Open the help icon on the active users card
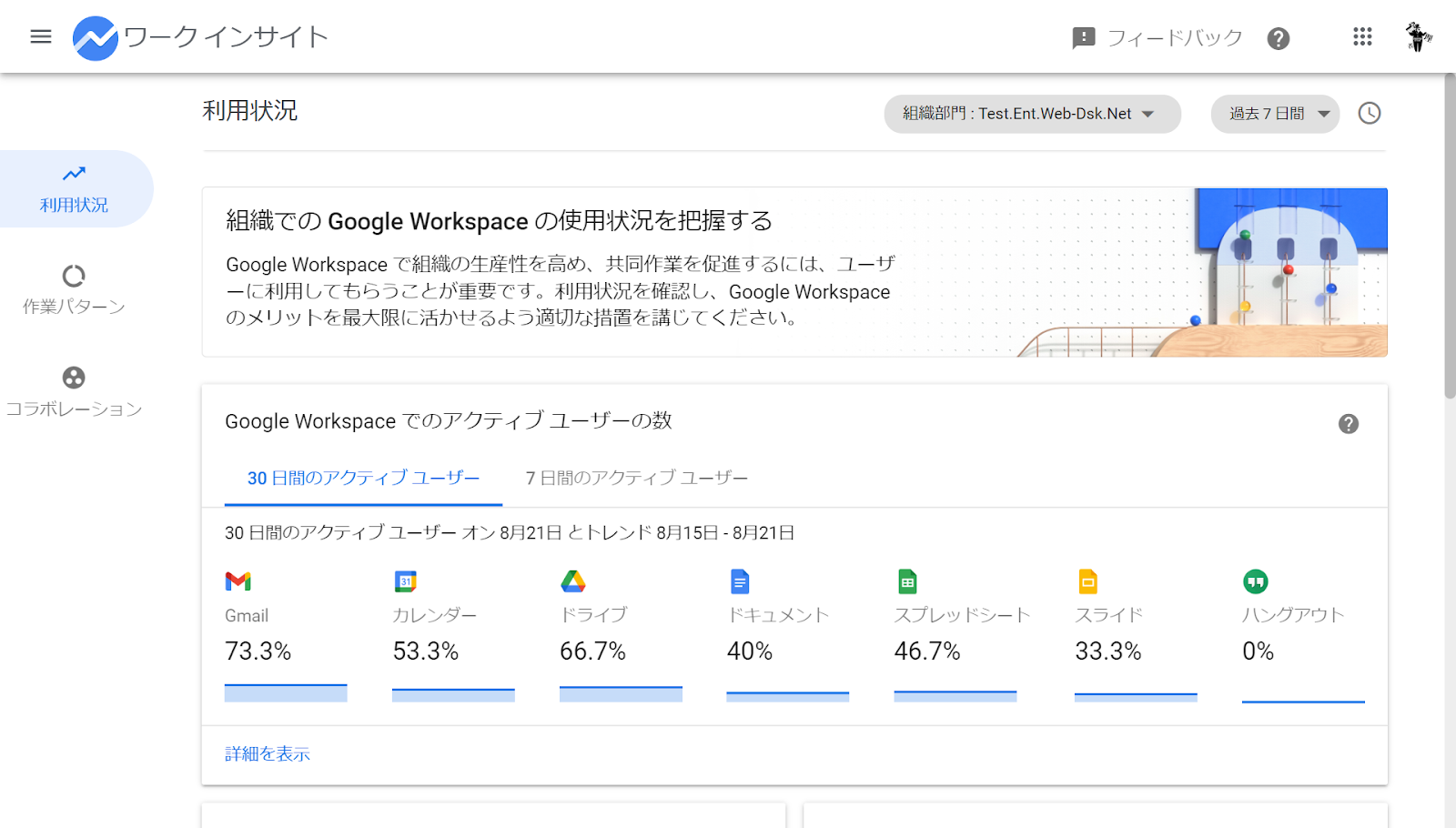The height and width of the screenshot is (828, 1456). [x=1349, y=423]
